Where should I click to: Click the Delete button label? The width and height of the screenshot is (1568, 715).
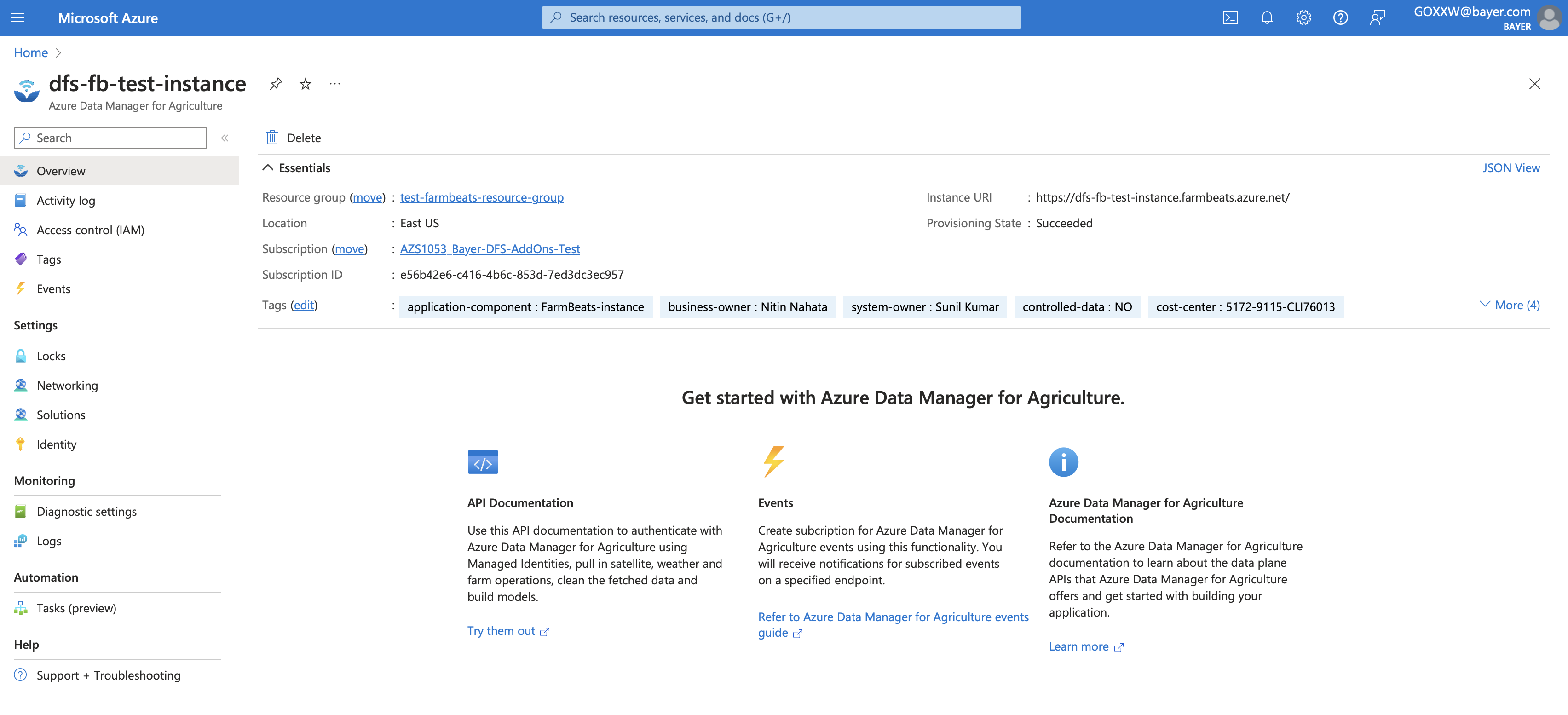(x=304, y=138)
